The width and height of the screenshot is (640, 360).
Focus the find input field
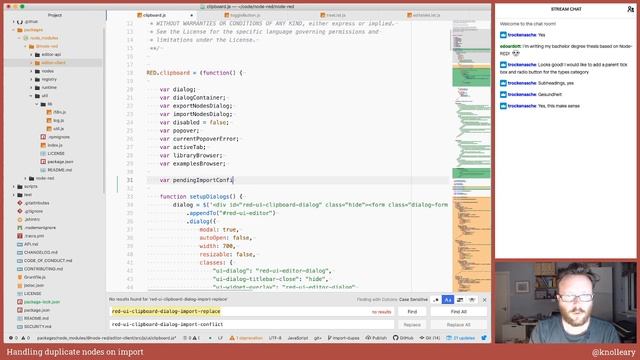pos(252,311)
